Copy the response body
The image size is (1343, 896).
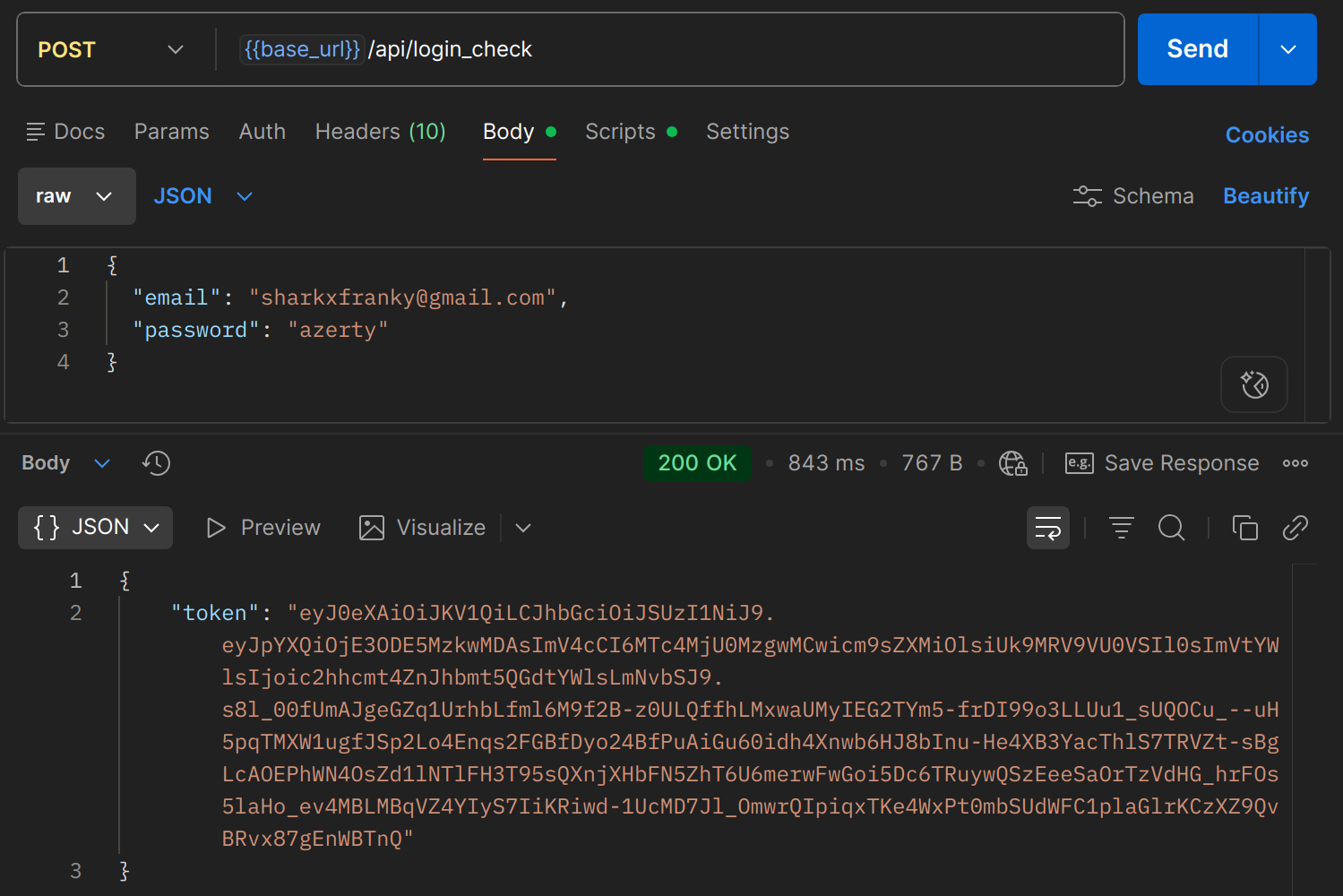click(x=1245, y=528)
